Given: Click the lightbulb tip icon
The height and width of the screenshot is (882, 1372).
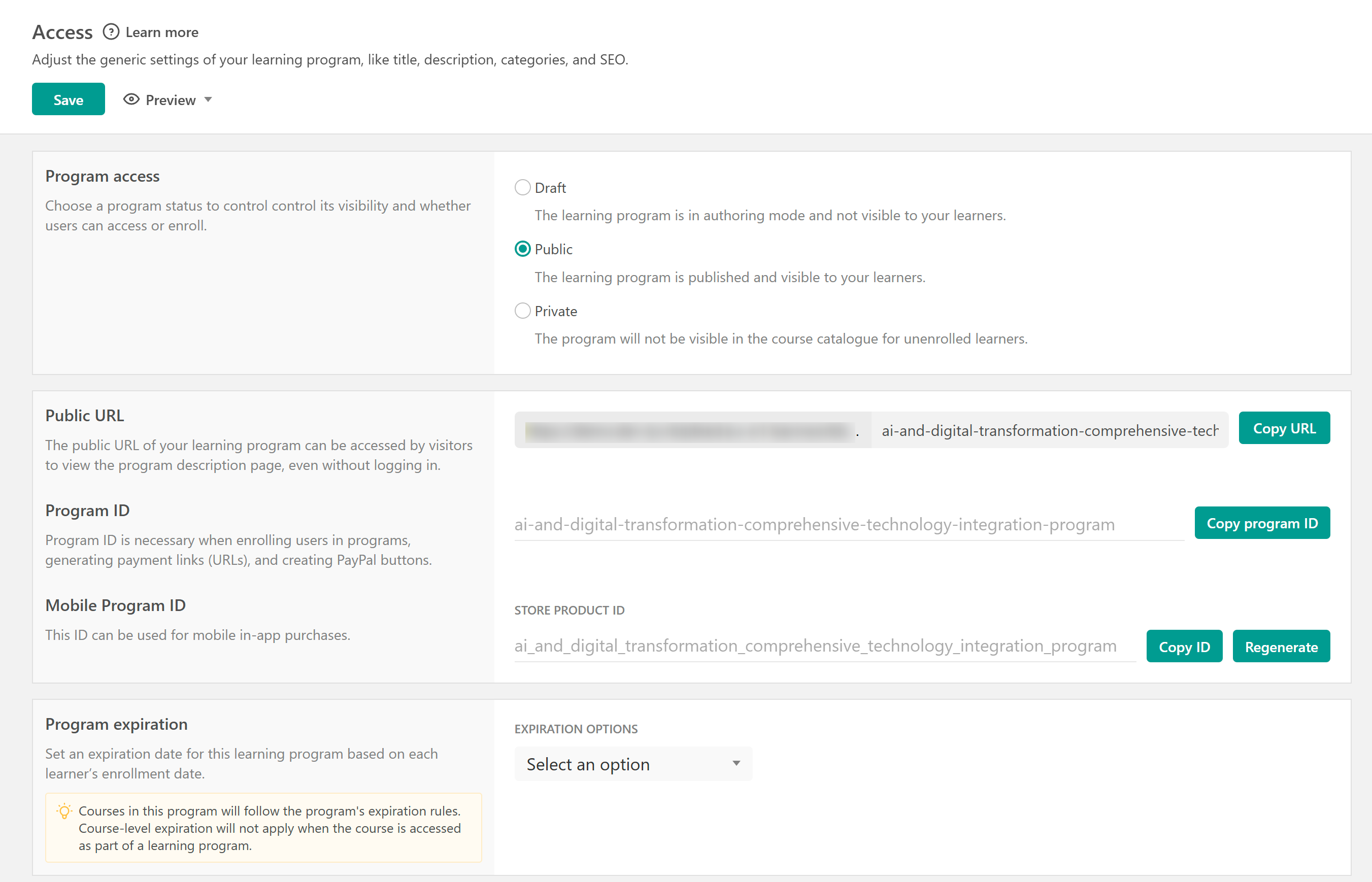Looking at the screenshot, I should [x=64, y=811].
